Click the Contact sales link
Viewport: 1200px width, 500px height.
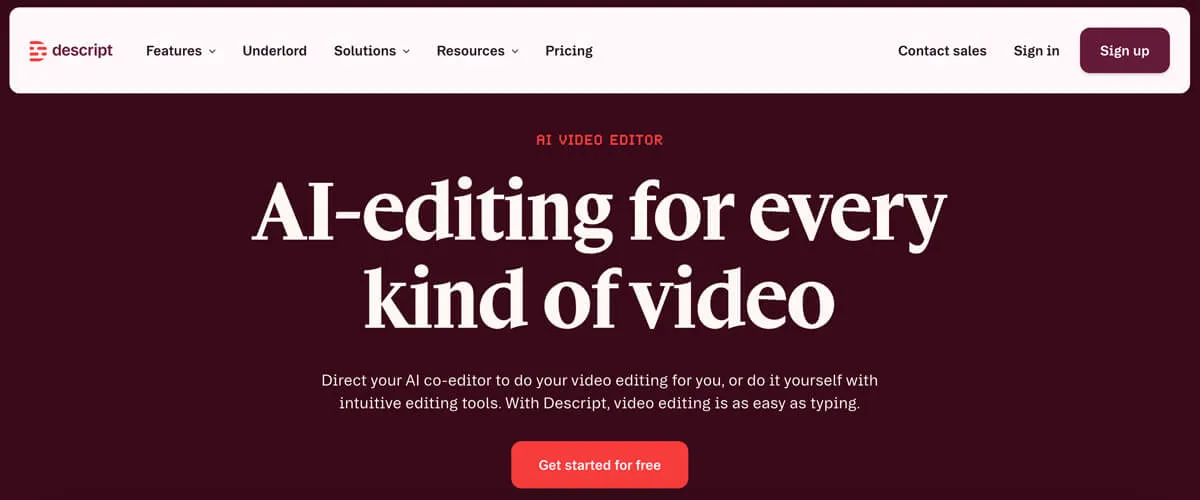pyautogui.click(x=942, y=51)
